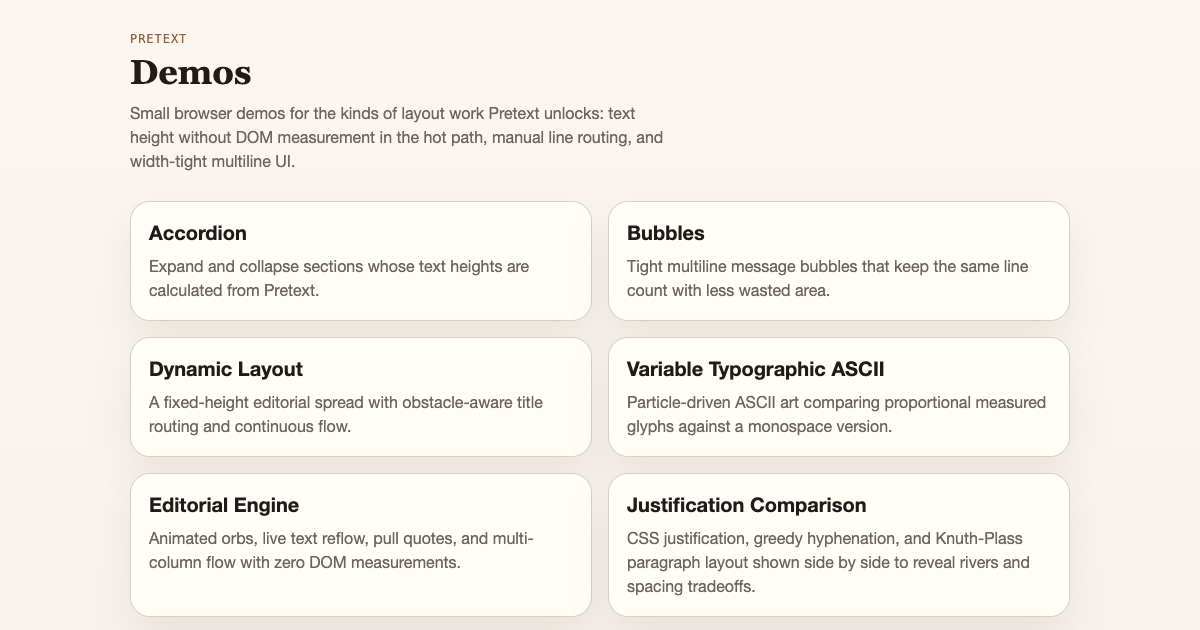The height and width of the screenshot is (630, 1200).
Task: Click the Bubbles description about message bubbles
Action: (x=827, y=279)
